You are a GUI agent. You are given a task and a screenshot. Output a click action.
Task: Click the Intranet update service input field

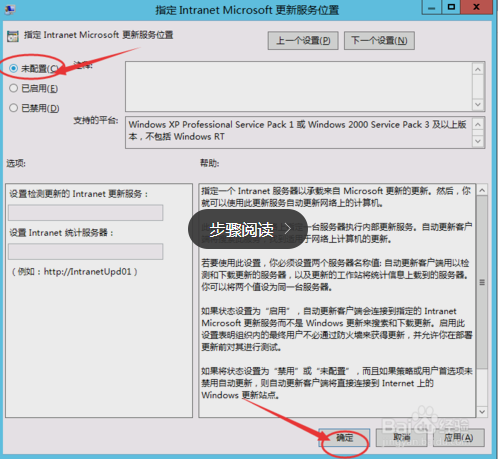click(86, 213)
